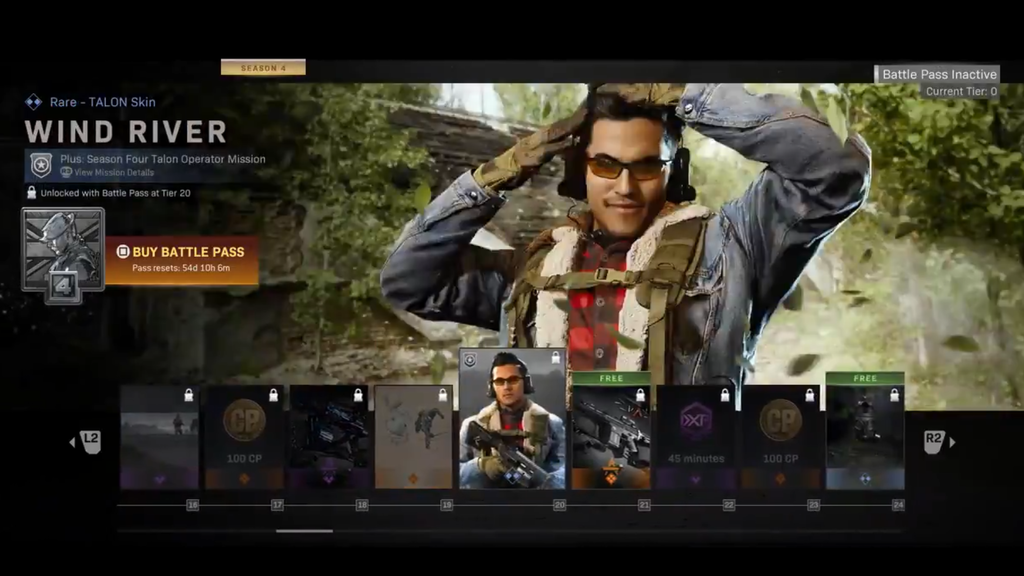Buy the Battle Pass
The image size is (1024, 576).
pos(182,259)
